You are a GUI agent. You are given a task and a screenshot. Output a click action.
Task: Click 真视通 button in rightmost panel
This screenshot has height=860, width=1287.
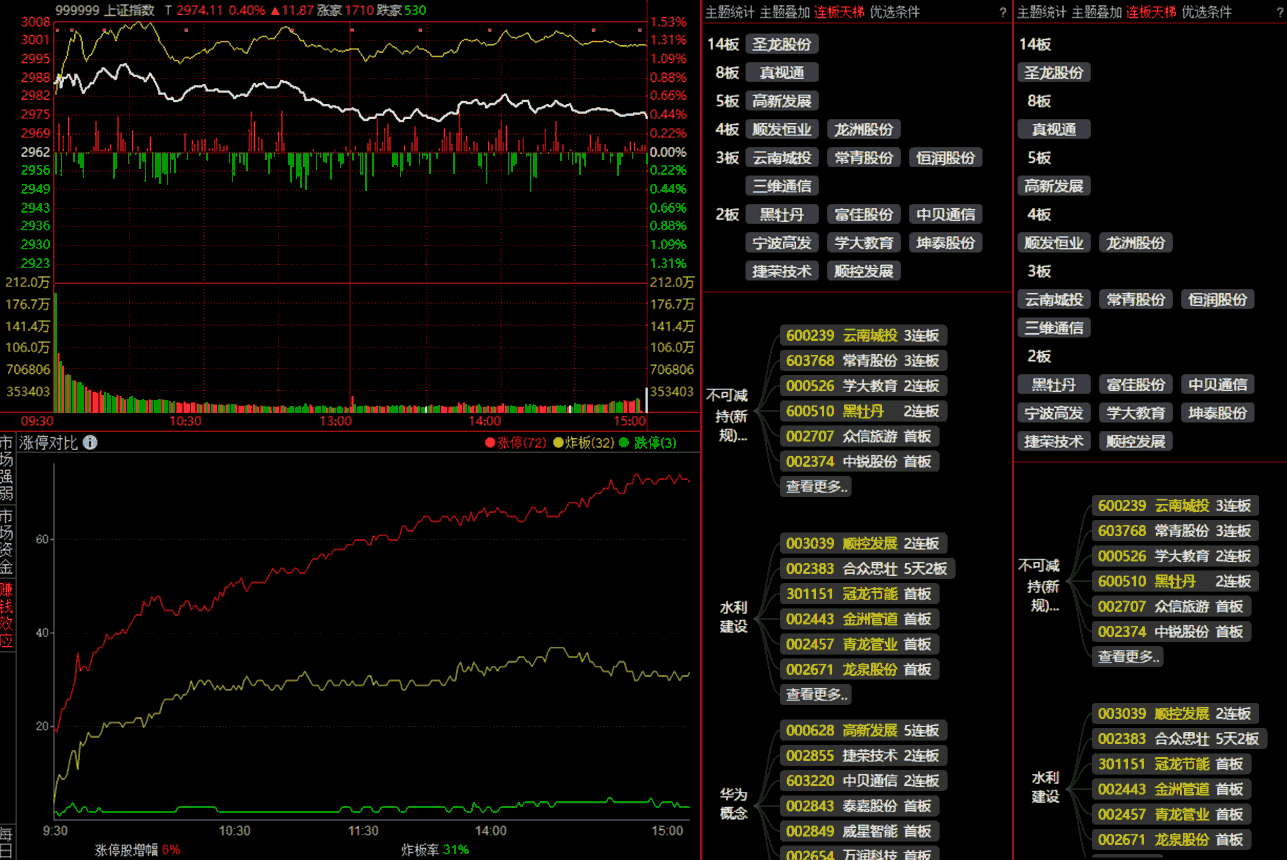(x=1054, y=129)
